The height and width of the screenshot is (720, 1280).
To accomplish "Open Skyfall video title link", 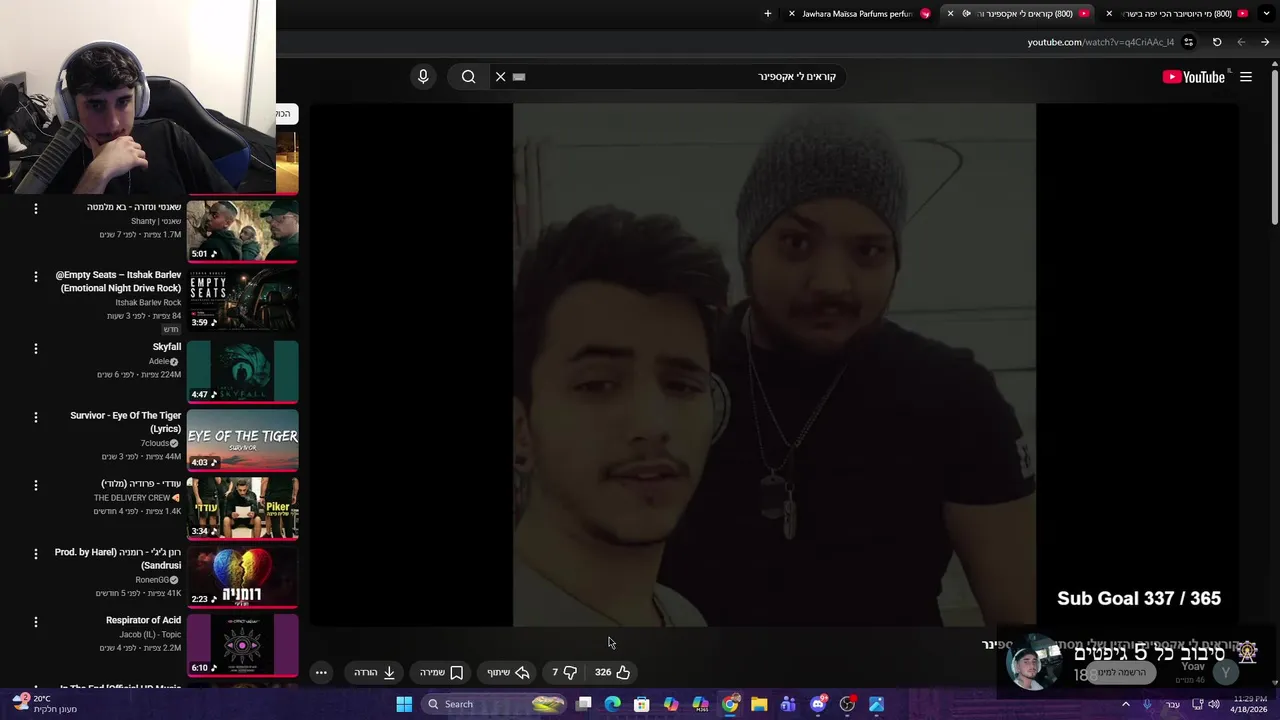I will [x=166, y=347].
